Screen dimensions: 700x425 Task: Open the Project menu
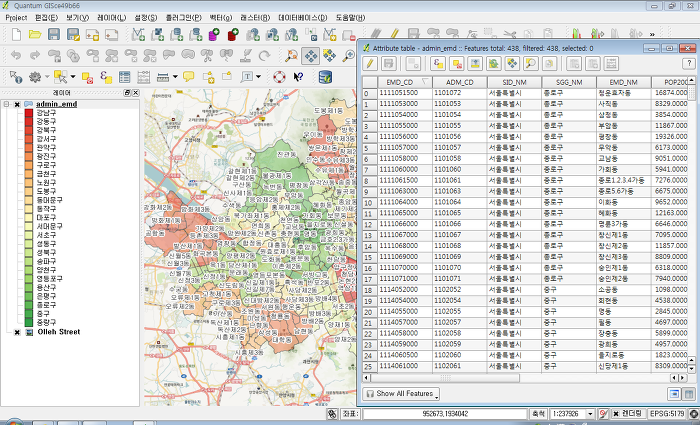coord(16,18)
